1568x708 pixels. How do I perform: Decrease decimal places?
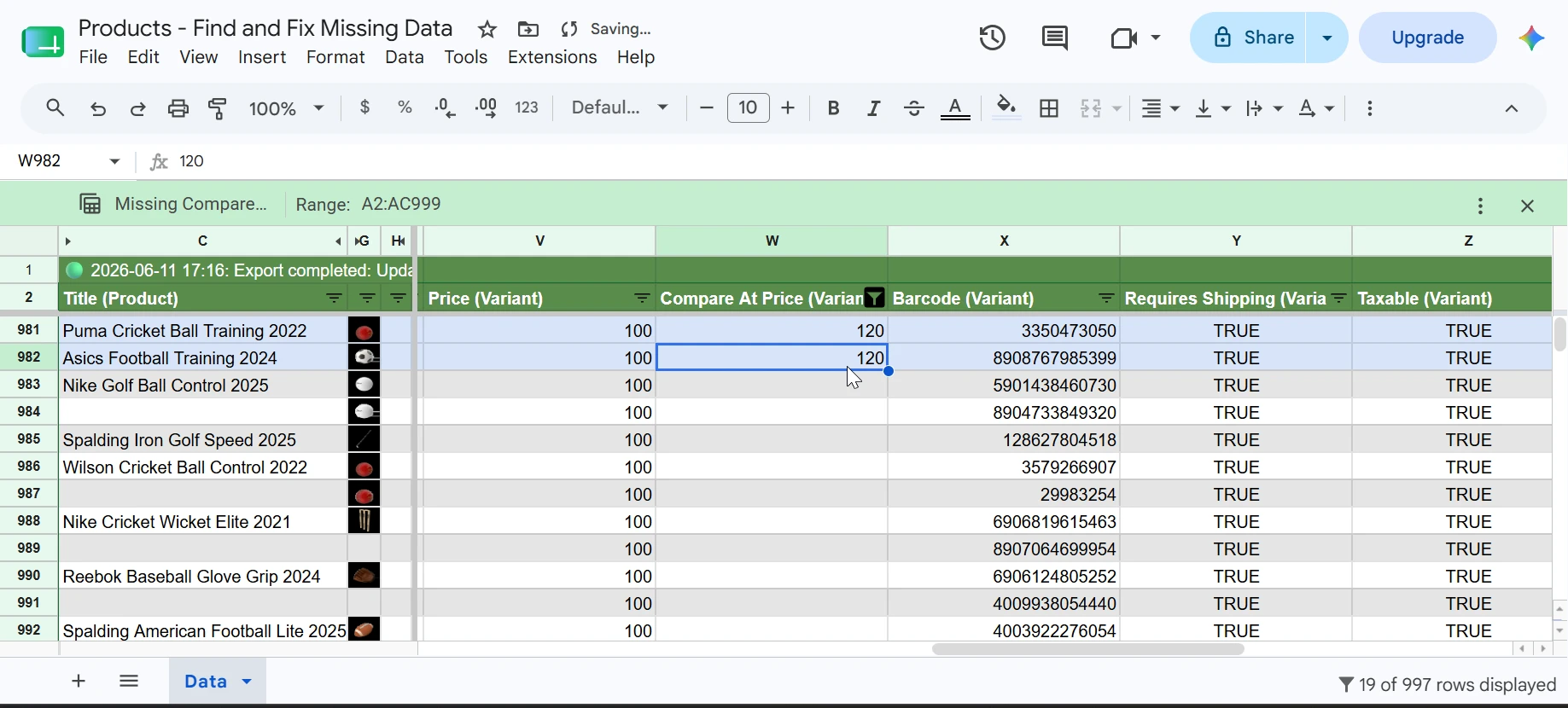tap(446, 107)
